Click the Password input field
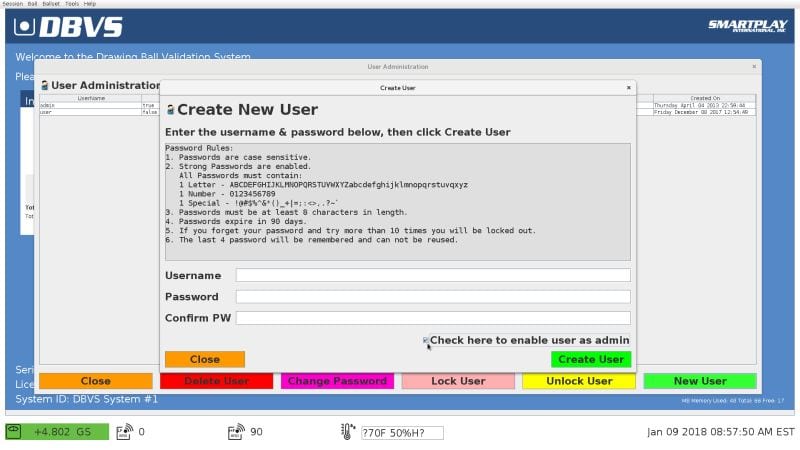The height and width of the screenshot is (450, 800). point(433,297)
